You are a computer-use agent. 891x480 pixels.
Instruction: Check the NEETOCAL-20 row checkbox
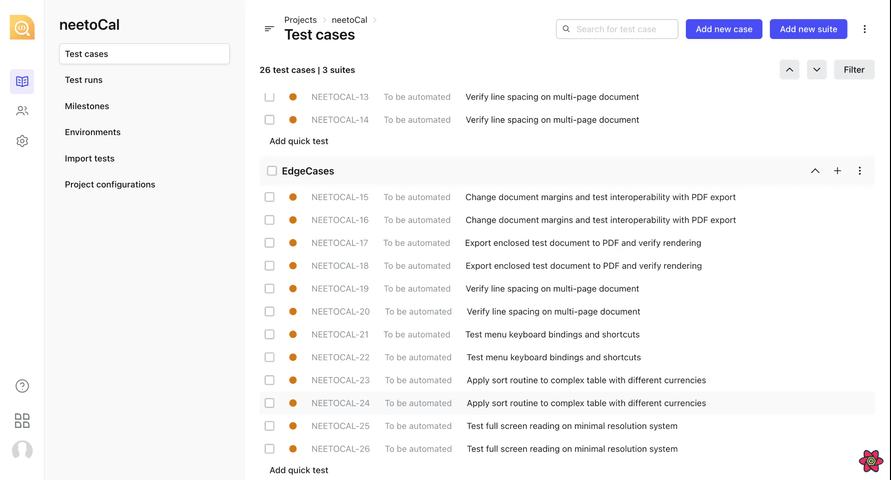(269, 311)
